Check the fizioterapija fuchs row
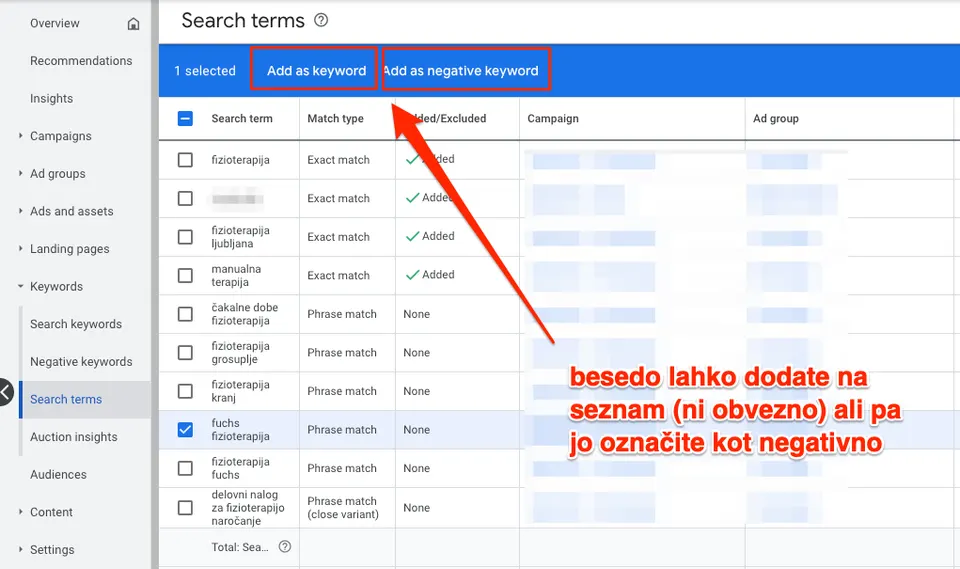This screenshot has height=569, width=960. 185,469
